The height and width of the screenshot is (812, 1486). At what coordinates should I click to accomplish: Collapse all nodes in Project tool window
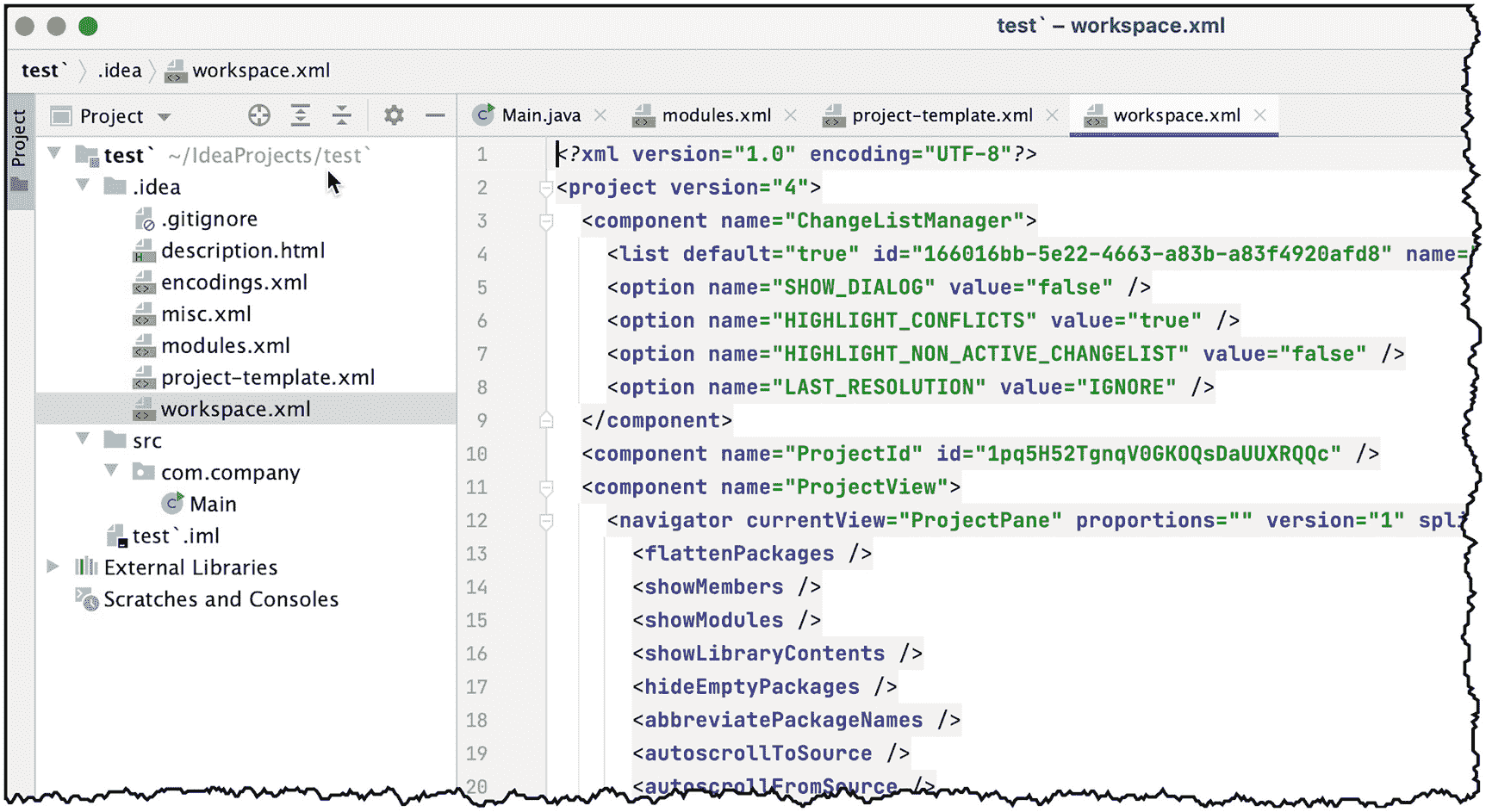342,115
